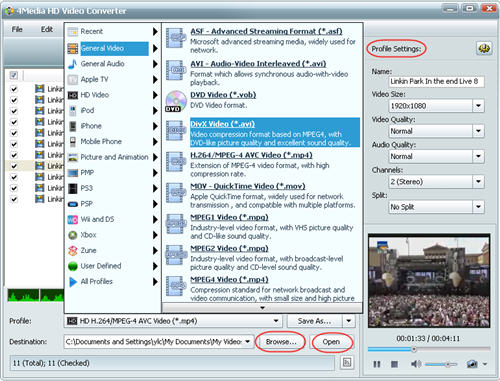Uncheck the last Linkin file checkbox
Viewport: 500px width, 381px height.
tap(14, 199)
